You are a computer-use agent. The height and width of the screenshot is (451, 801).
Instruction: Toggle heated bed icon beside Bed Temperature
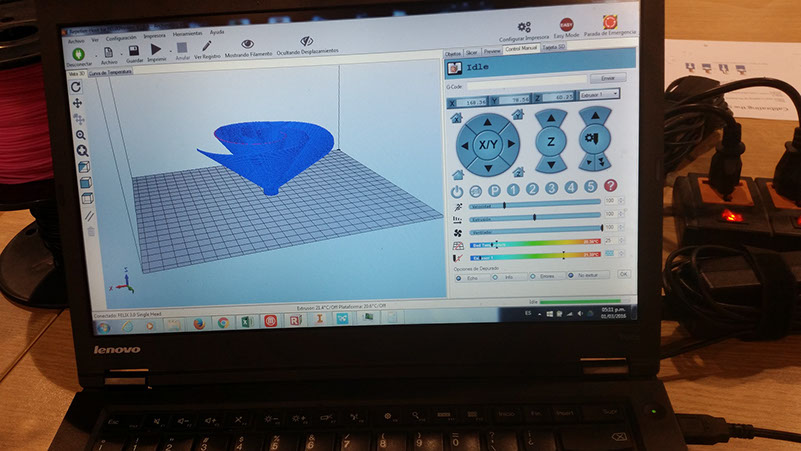point(458,246)
